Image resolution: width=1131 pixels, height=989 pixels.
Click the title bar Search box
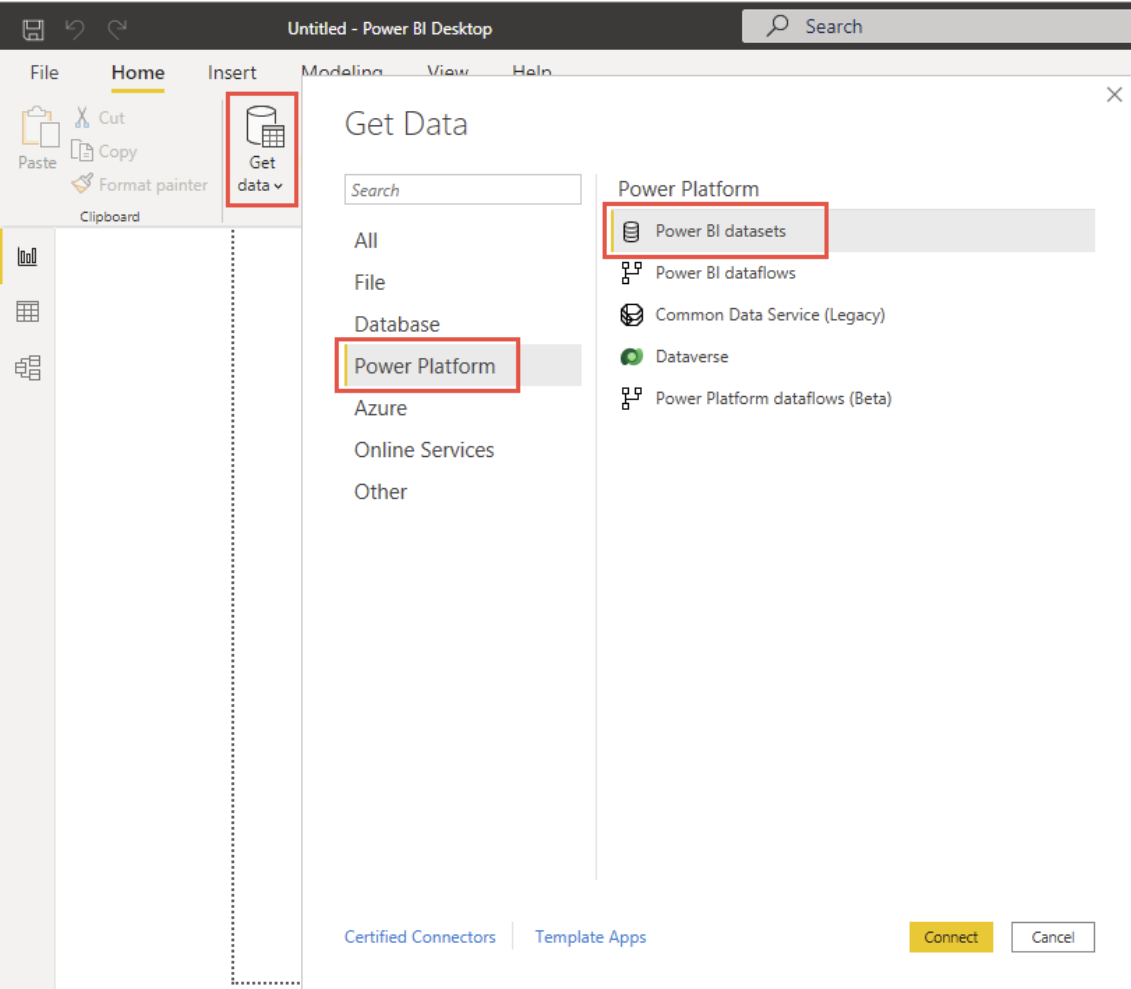click(936, 27)
